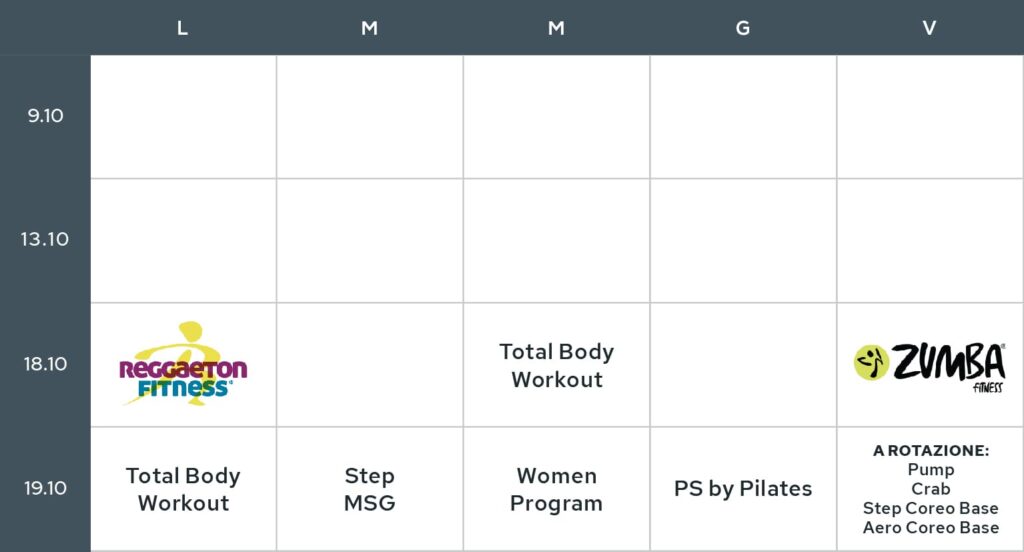The height and width of the screenshot is (552, 1024).
Task: Open the Women Program class
Action: click(x=556, y=489)
